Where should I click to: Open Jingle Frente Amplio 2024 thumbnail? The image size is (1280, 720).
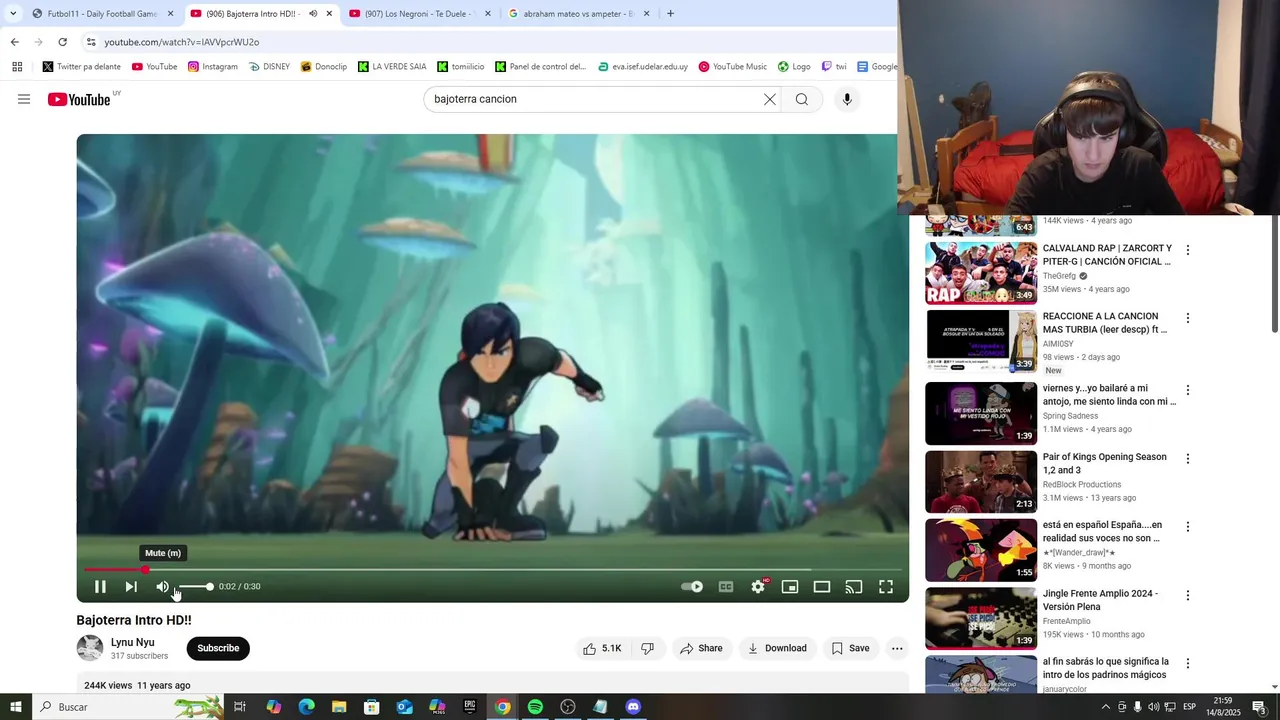point(981,618)
